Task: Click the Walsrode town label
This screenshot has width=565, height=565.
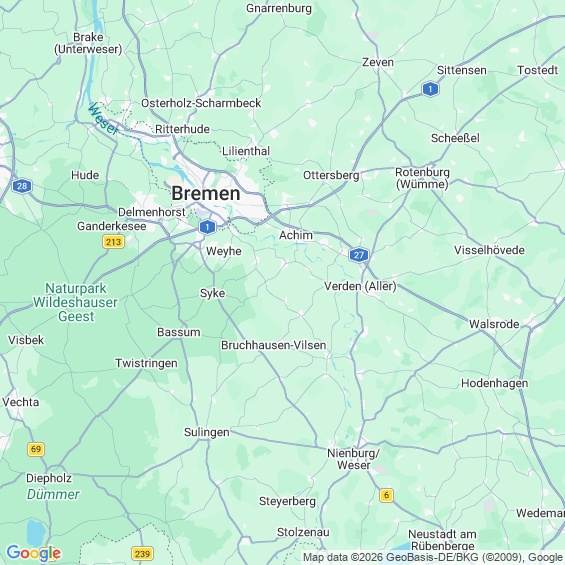Action: pyautogui.click(x=494, y=324)
